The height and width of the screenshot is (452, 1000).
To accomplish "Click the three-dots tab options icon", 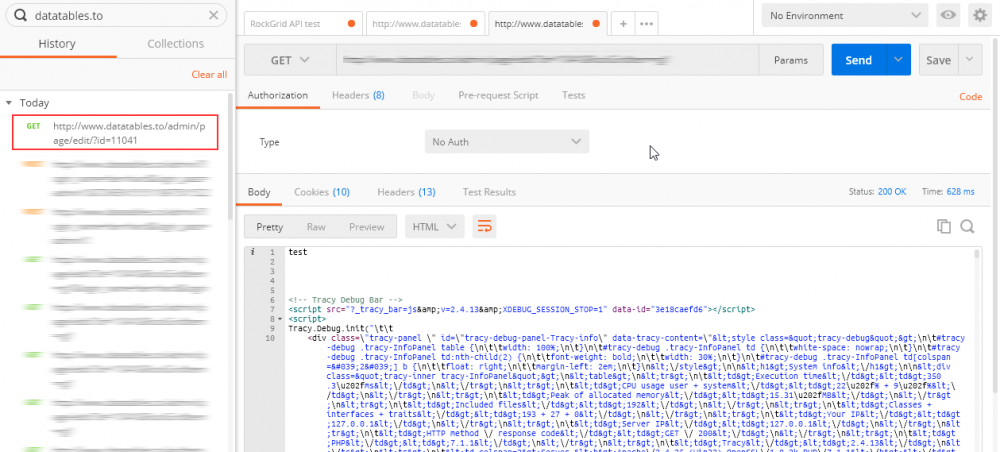I will click(646, 24).
